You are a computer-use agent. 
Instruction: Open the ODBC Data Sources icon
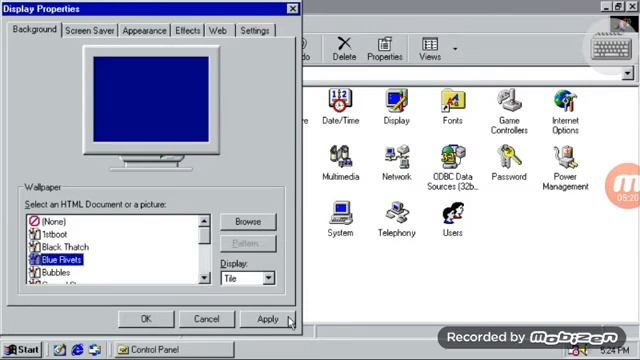click(452, 167)
